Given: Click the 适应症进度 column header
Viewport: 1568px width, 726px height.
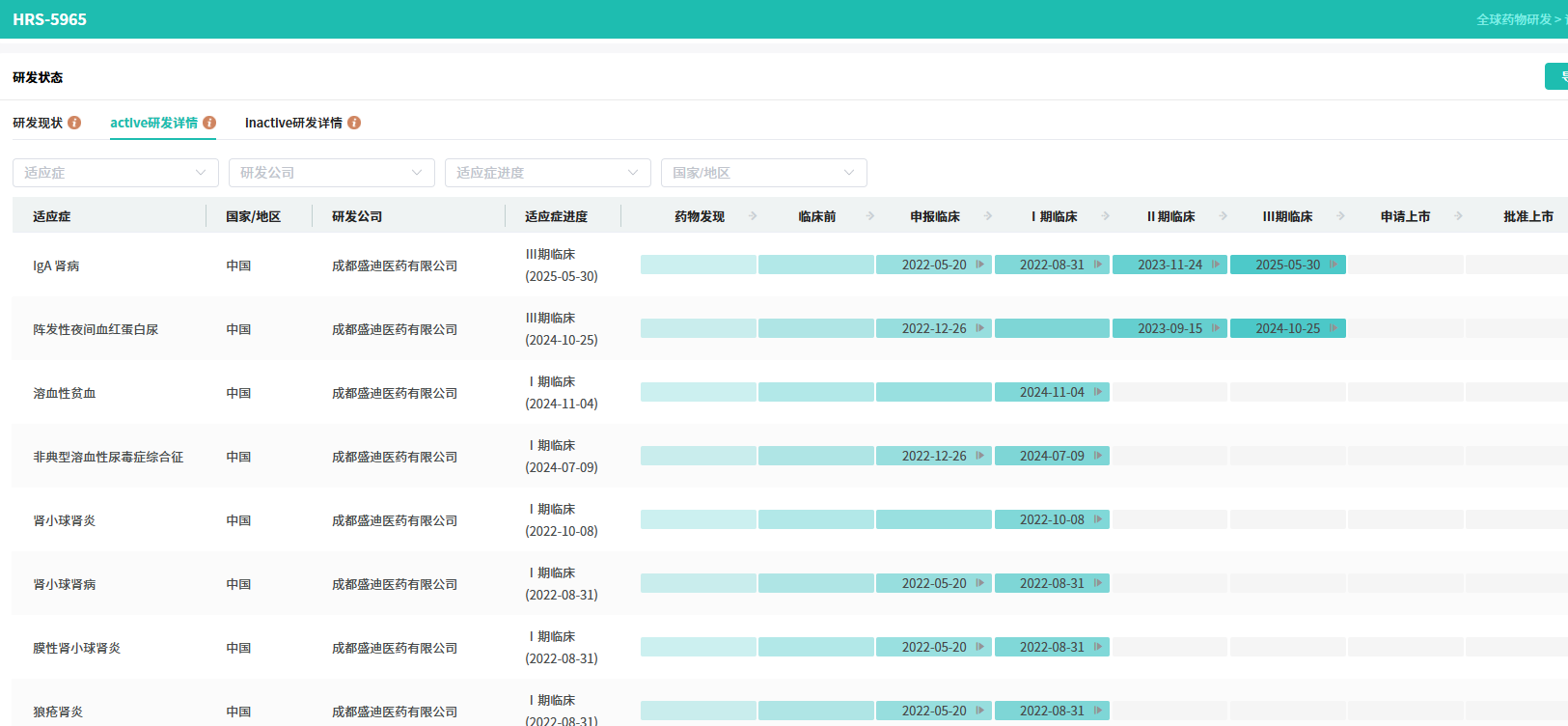Looking at the screenshot, I should [556, 216].
